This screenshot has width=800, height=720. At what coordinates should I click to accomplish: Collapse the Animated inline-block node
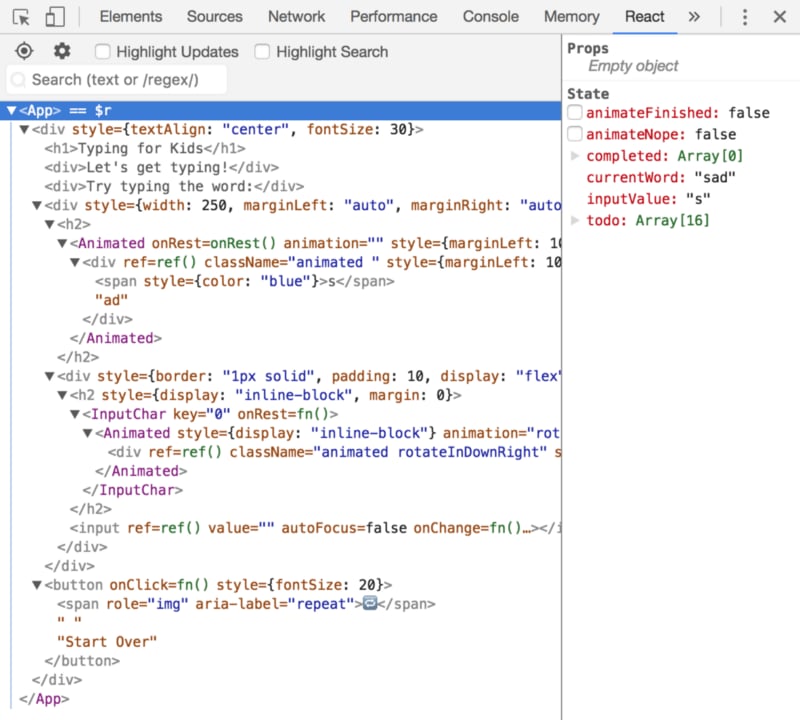click(88, 433)
